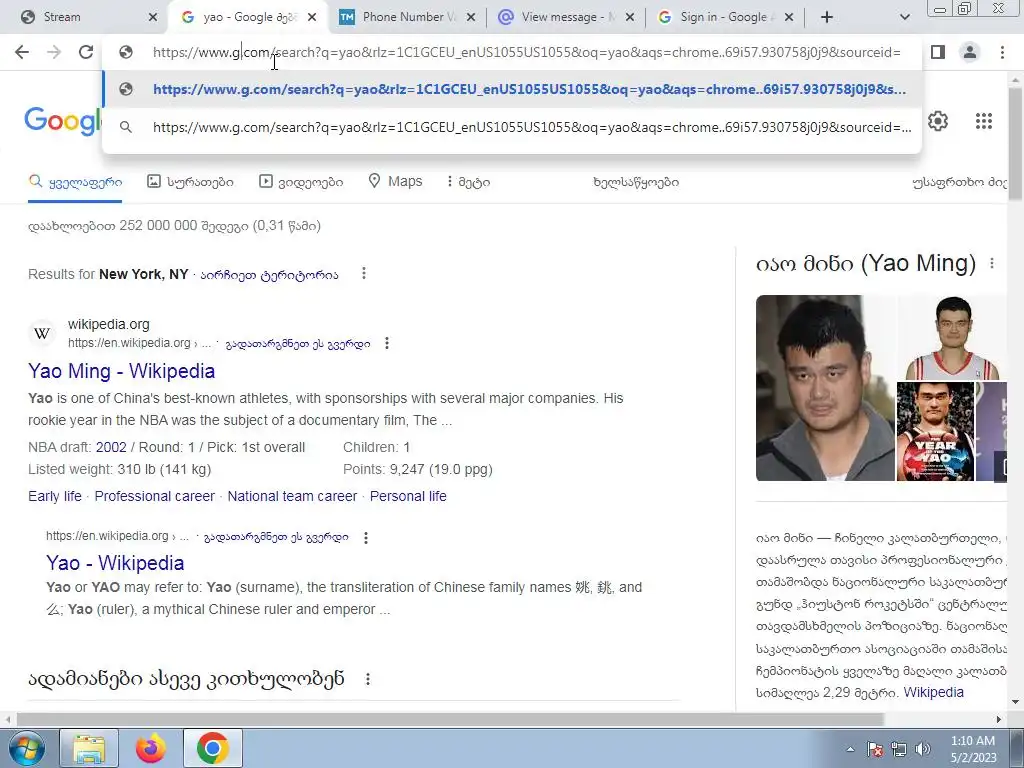
Task: Open Yao Ming - Wikipedia result
Action: coord(121,371)
